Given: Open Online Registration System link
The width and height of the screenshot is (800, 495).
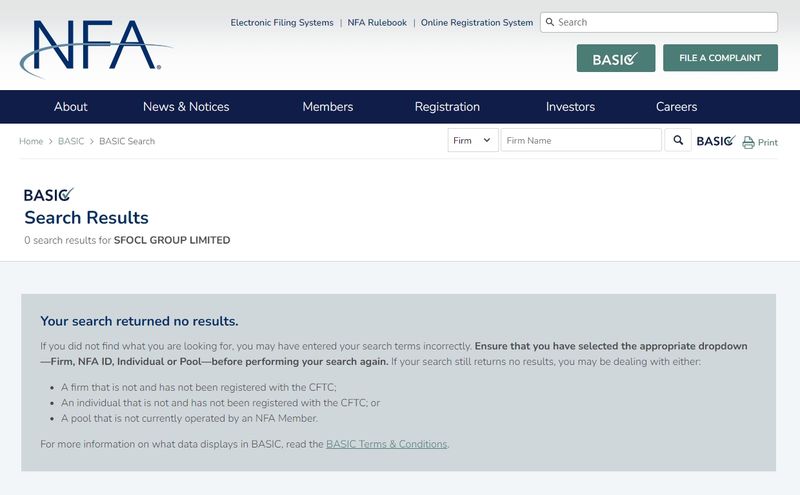Looking at the screenshot, I should pos(477,22).
